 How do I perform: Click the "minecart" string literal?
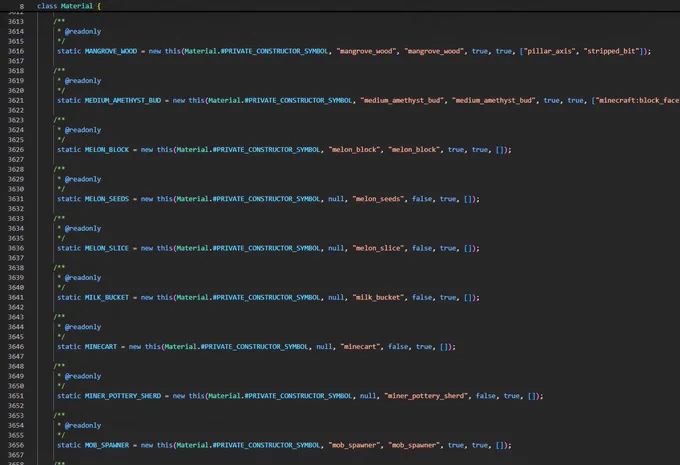361,347
